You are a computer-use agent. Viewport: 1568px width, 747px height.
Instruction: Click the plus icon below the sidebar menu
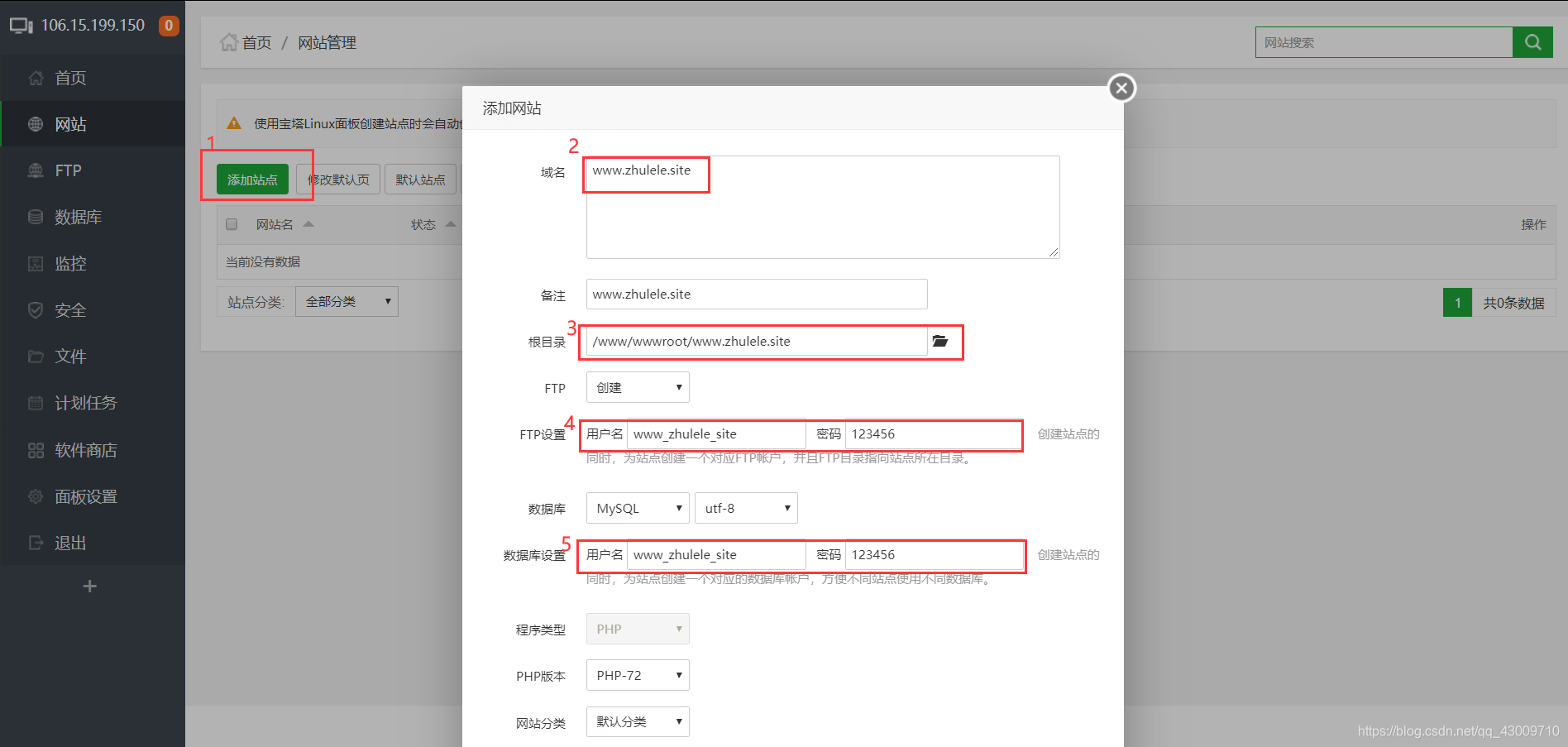[x=90, y=587]
